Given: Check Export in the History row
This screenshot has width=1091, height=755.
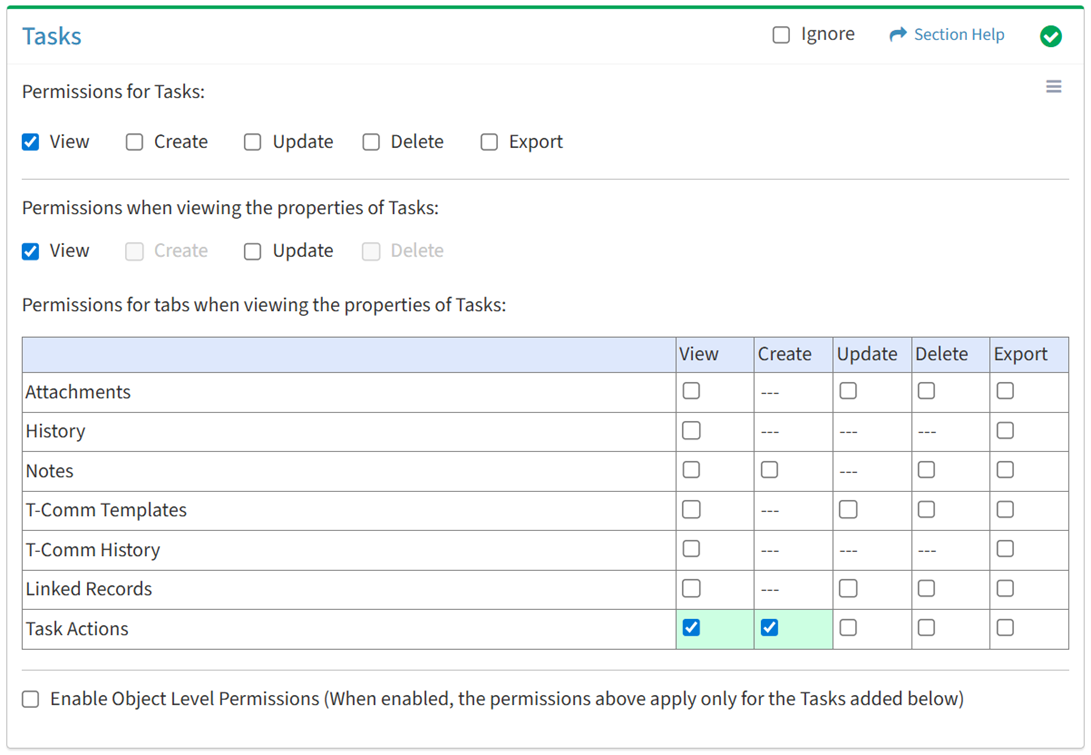Looking at the screenshot, I should pos(1005,431).
